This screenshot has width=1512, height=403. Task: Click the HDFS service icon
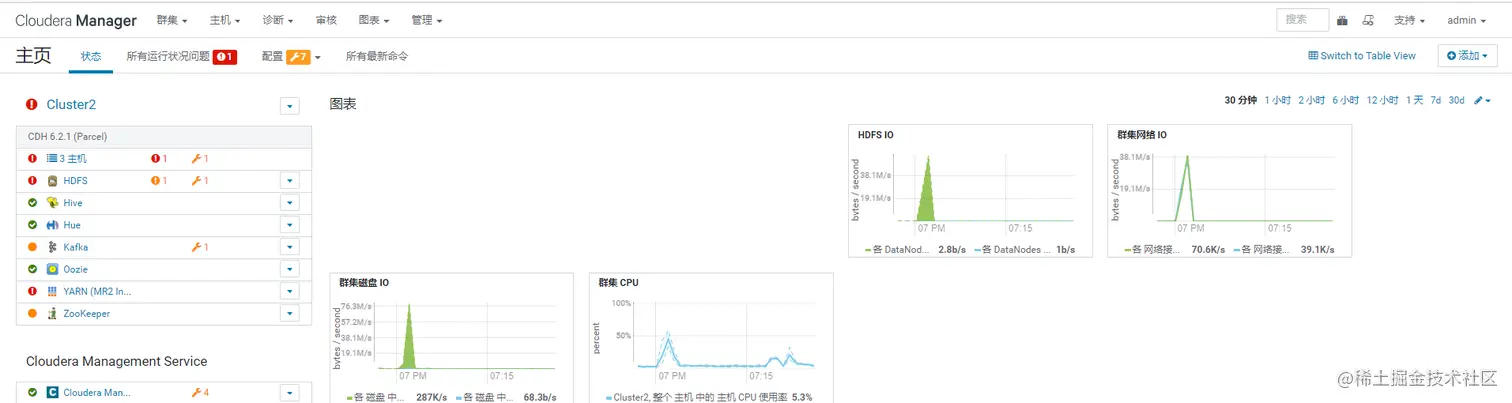[53, 181]
